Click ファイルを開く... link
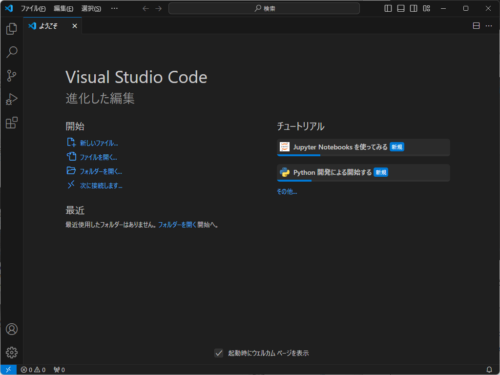This screenshot has height=375, width=500. click(x=98, y=157)
